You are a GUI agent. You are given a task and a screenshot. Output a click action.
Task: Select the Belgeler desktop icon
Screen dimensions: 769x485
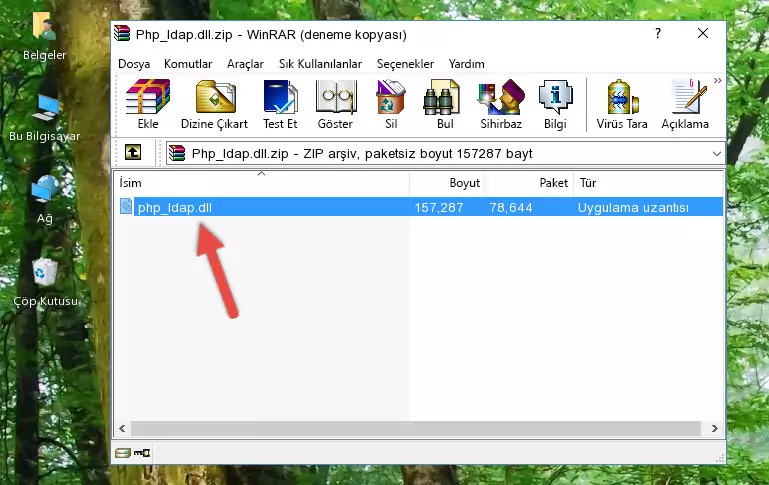click(x=45, y=37)
